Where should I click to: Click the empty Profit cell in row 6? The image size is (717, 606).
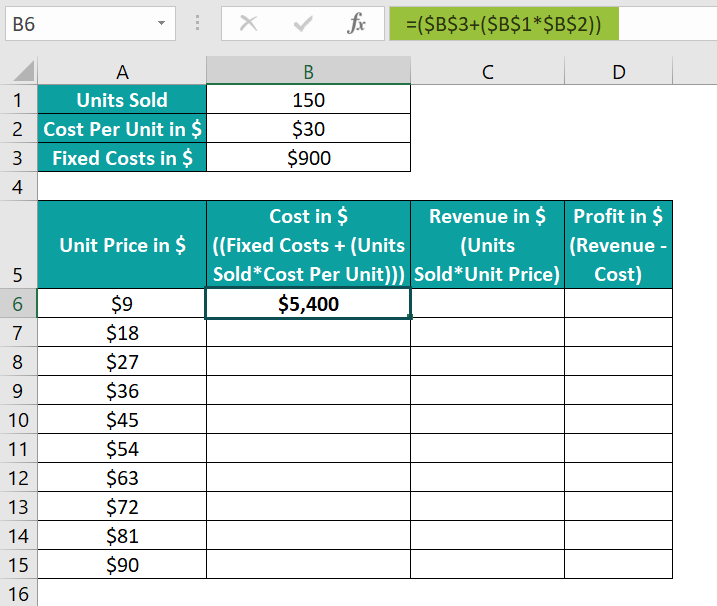pyautogui.click(x=618, y=304)
